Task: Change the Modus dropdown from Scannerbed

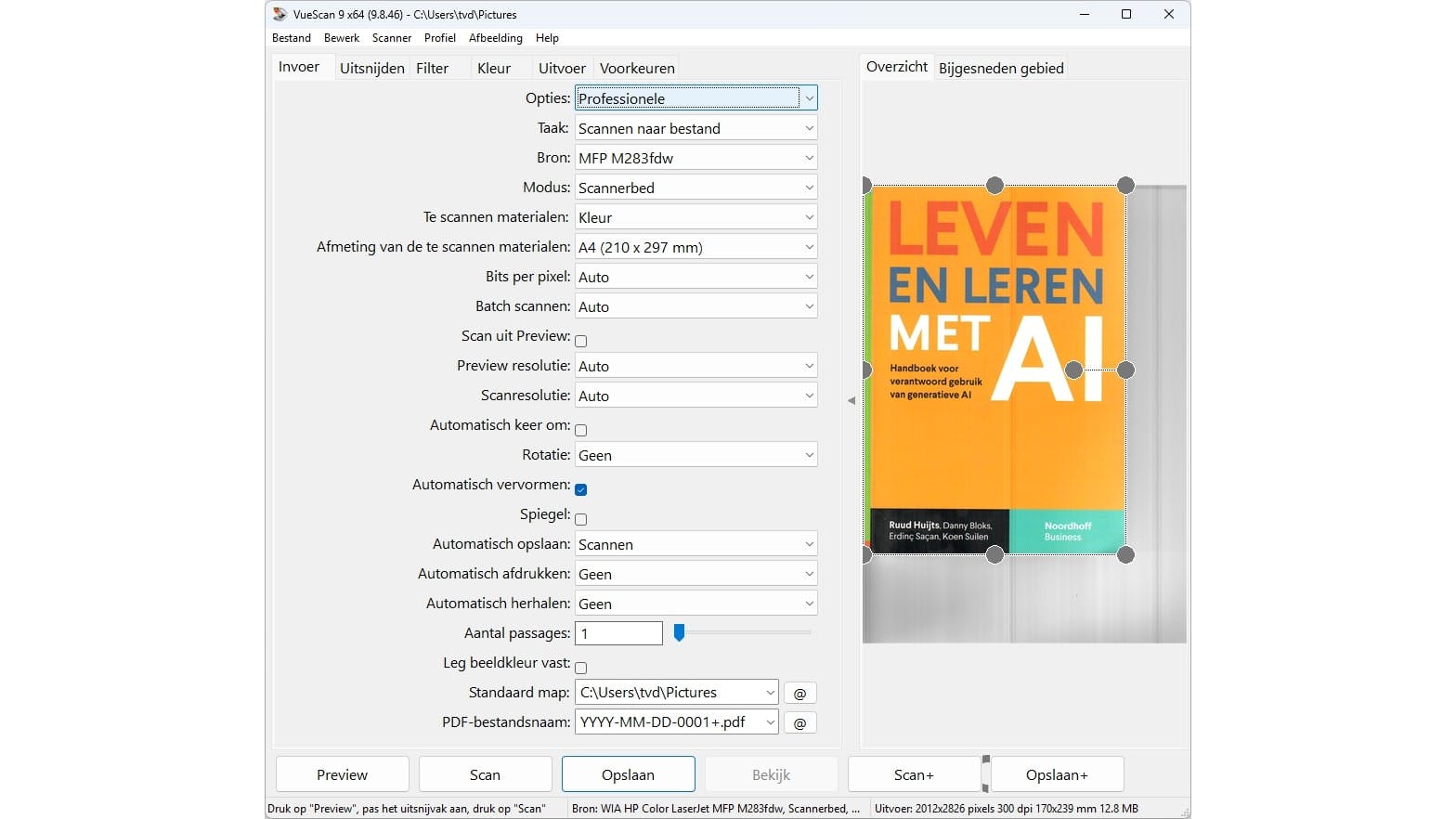Action: pyautogui.click(x=696, y=188)
